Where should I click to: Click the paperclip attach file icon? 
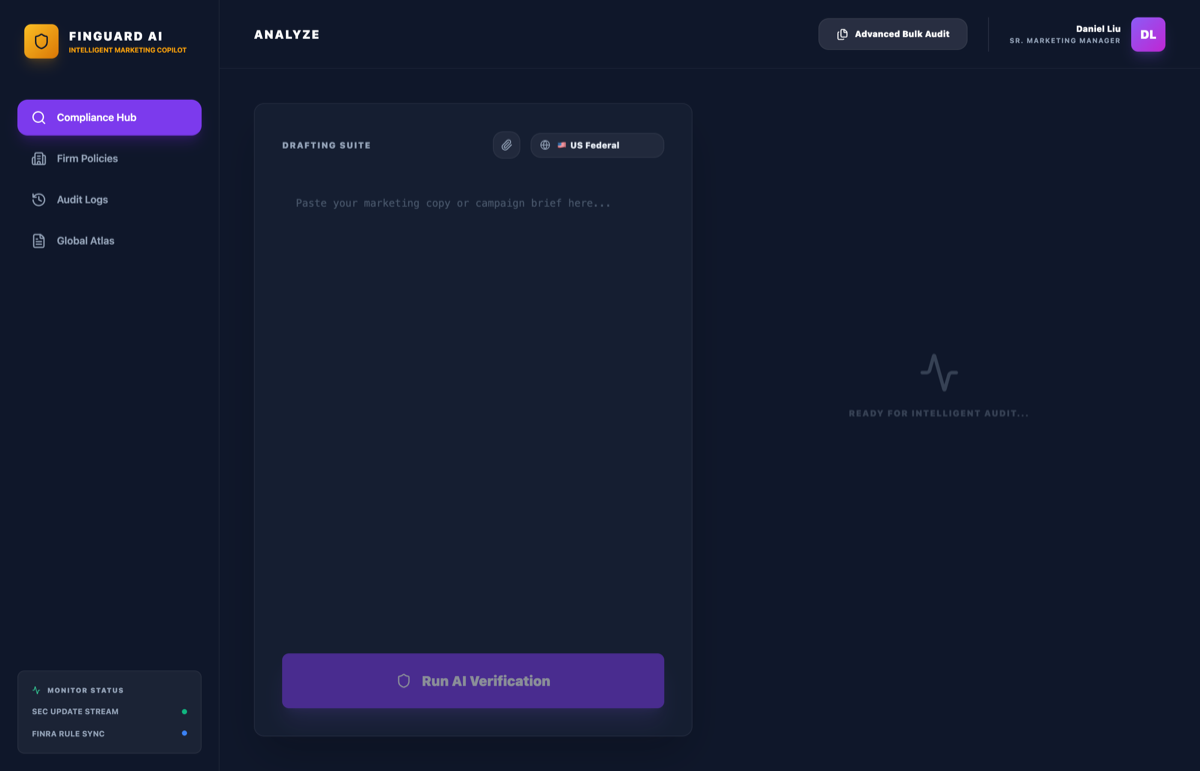(x=506, y=145)
